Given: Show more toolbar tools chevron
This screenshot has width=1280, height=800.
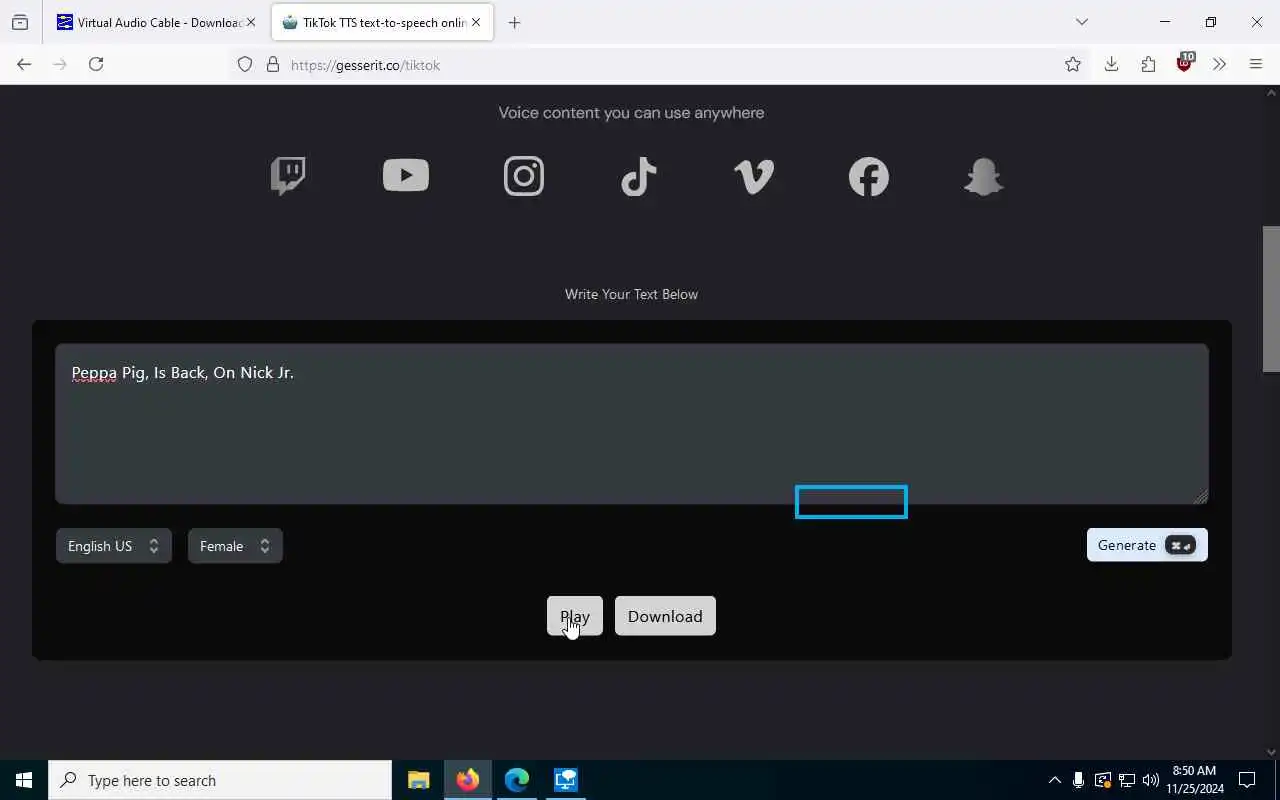Looking at the screenshot, I should tap(1219, 64).
